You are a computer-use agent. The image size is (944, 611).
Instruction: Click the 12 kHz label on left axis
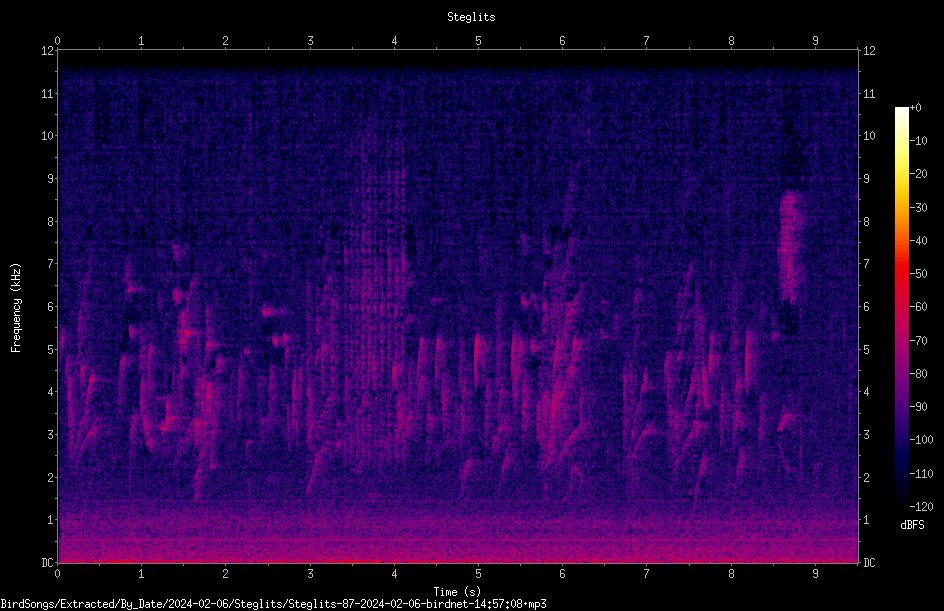[48, 51]
